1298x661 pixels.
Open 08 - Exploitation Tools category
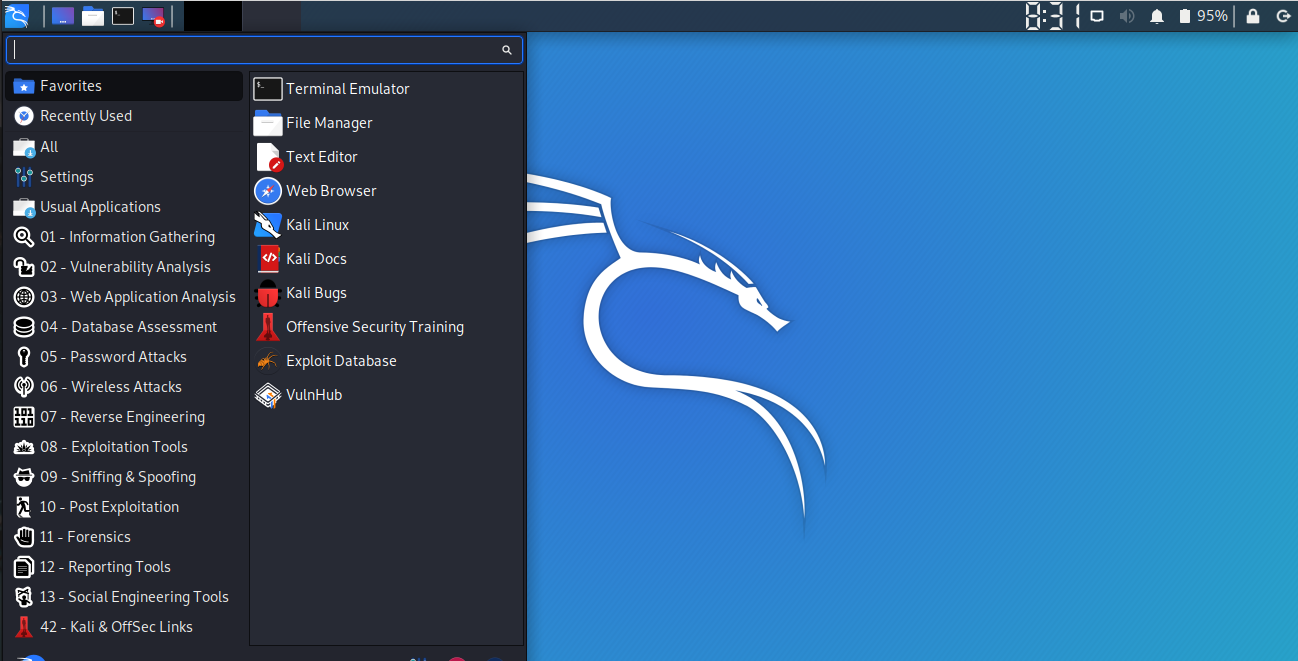[x=125, y=447]
